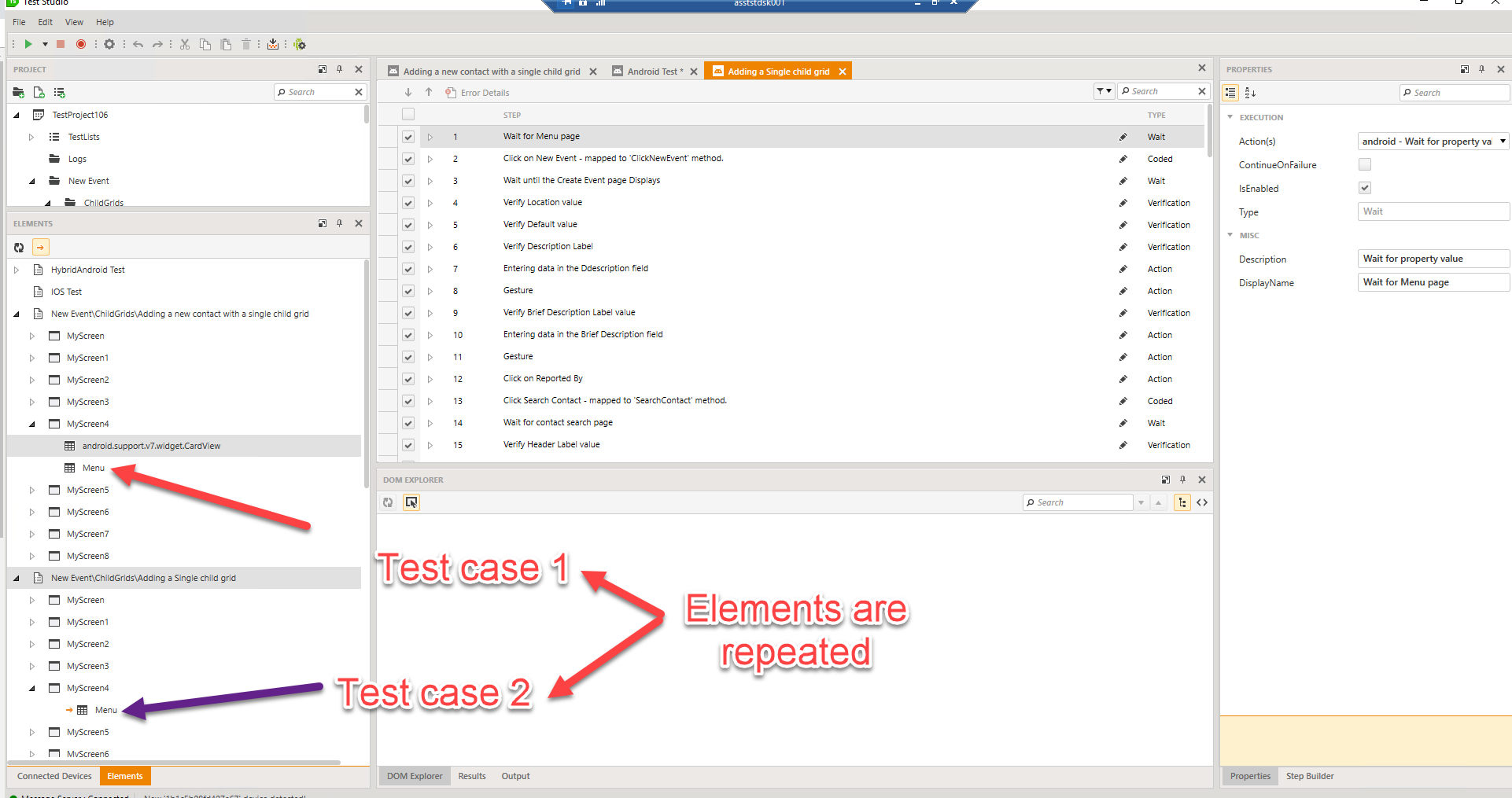Open the Edit menu
Viewport: 1512px width, 798px height.
pos(45,22)
